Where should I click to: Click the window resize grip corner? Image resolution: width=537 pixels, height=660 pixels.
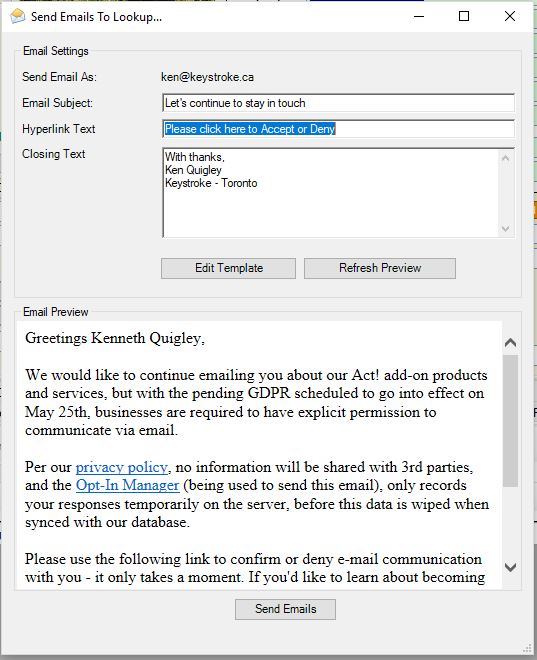pyautogui.click(x=527, y=647)
